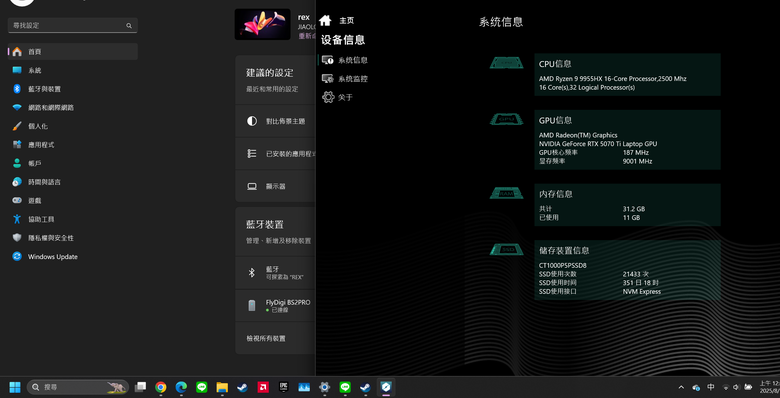Click the 21433 次 SSD usage count
The image size is (780, 398).
[x=636, y=274]
